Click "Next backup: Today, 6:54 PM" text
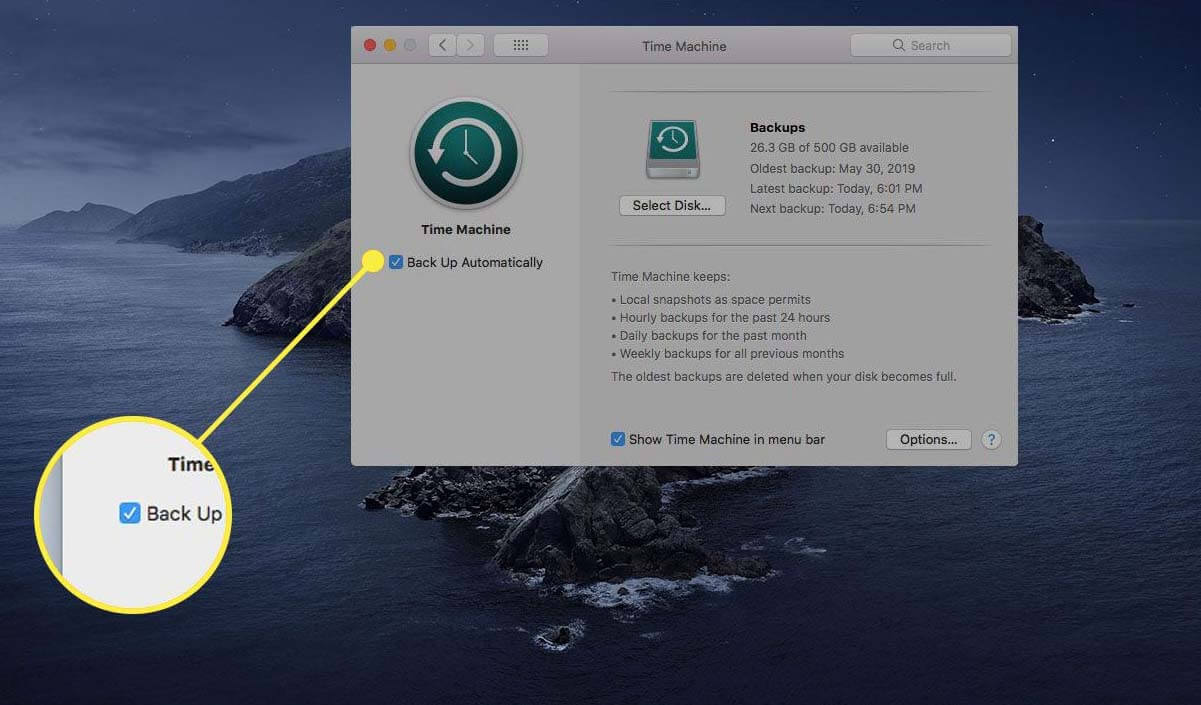The width and height of the screenshot is (1201, 705). pyautogui.click(x=832, y=208)
